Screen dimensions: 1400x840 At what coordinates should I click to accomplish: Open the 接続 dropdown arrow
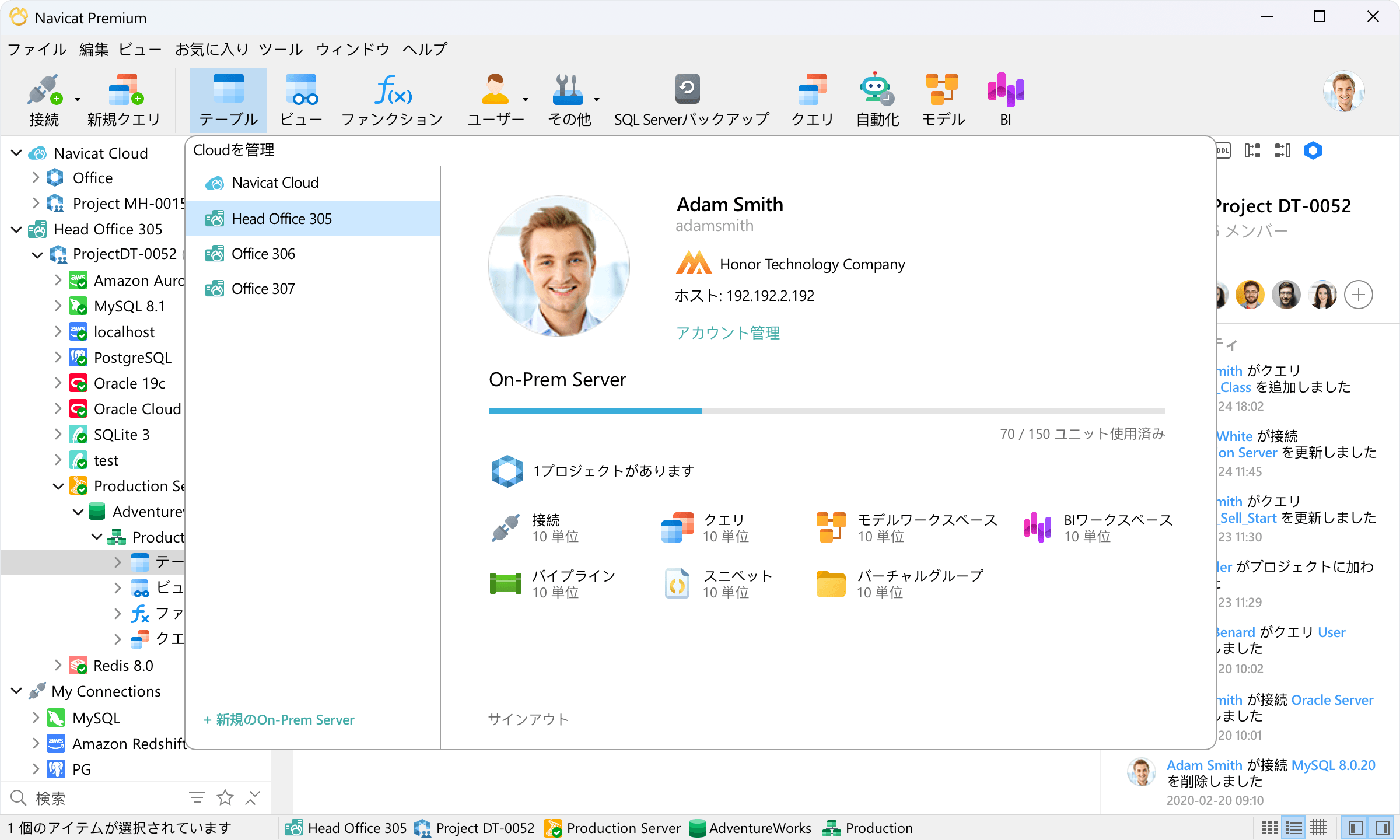(x=78, y=100)
